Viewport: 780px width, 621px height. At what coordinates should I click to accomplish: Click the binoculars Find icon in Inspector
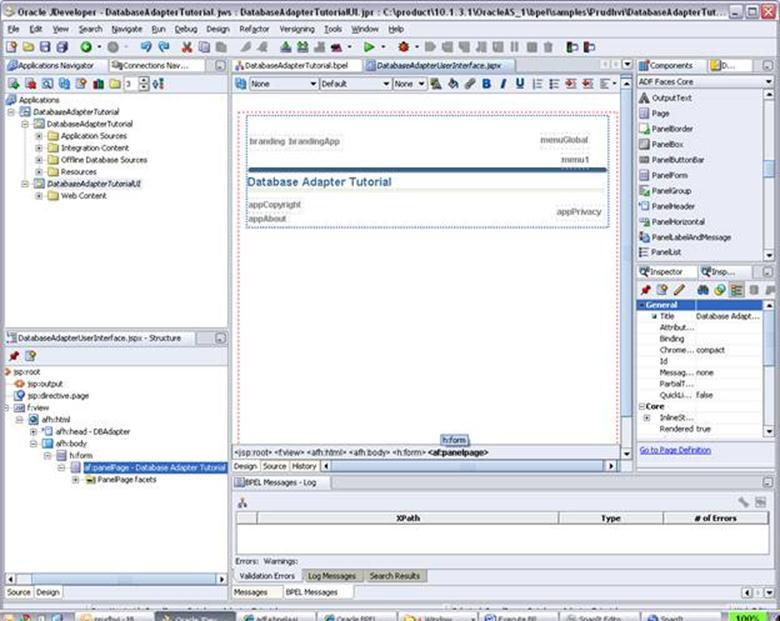point(702,290)
